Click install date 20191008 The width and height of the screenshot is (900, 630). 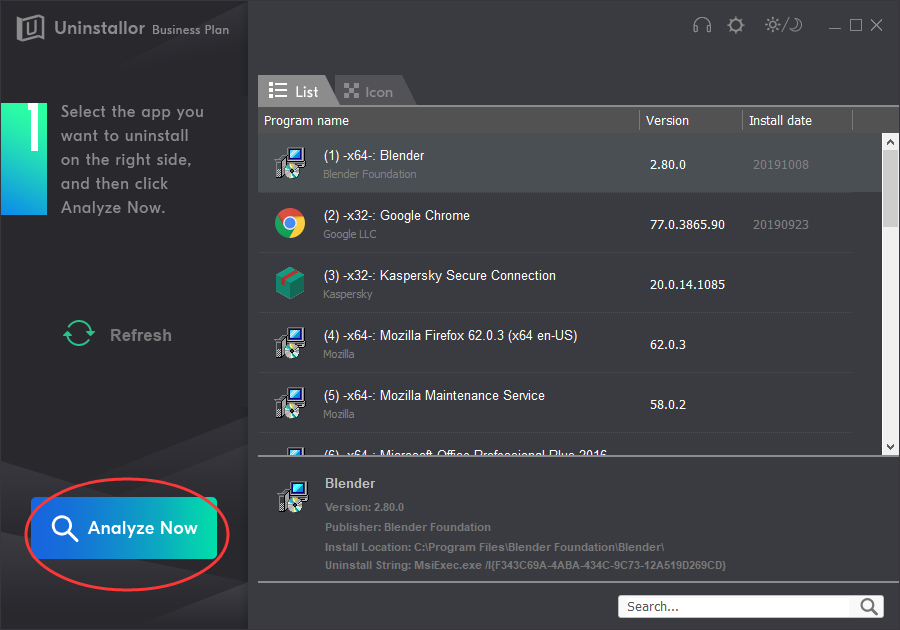tap(781, 165)
